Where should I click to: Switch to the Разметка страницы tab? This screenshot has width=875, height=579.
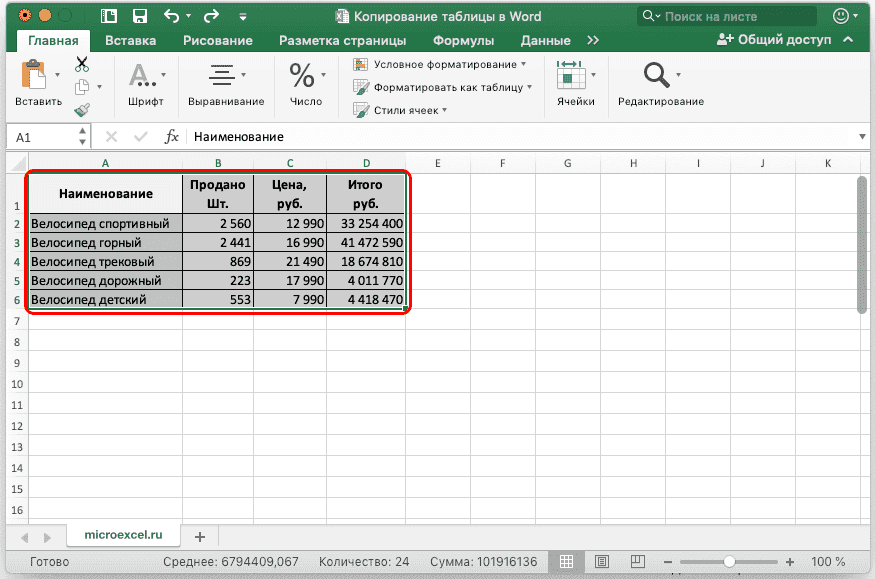coord(342,41)
